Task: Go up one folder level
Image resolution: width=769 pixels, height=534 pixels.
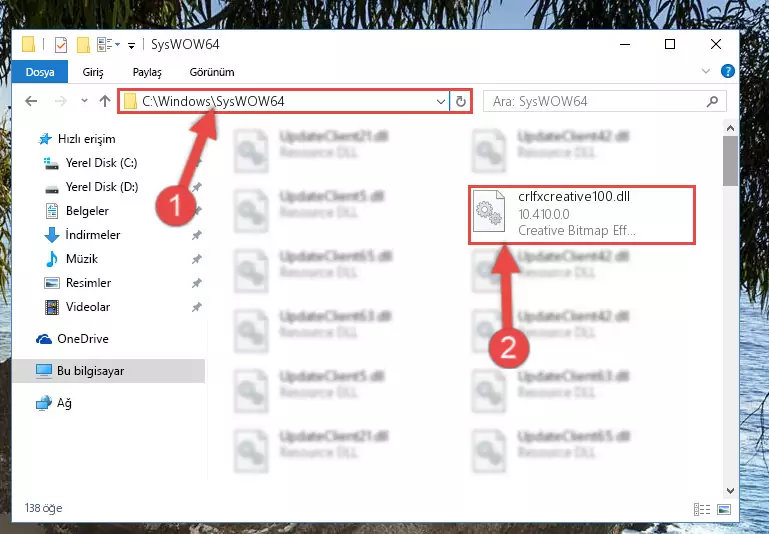Action: pyautogui.click(x=104, y=101)
